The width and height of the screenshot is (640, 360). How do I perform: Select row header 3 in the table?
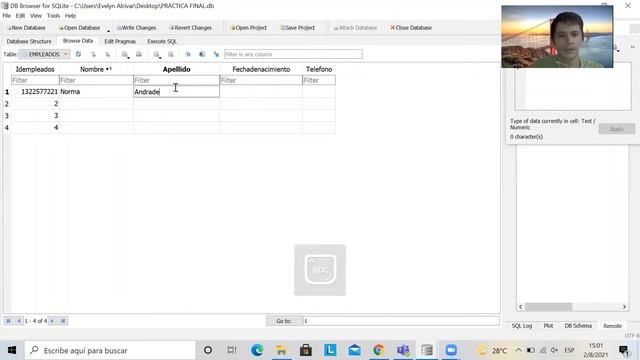[7, 116]
